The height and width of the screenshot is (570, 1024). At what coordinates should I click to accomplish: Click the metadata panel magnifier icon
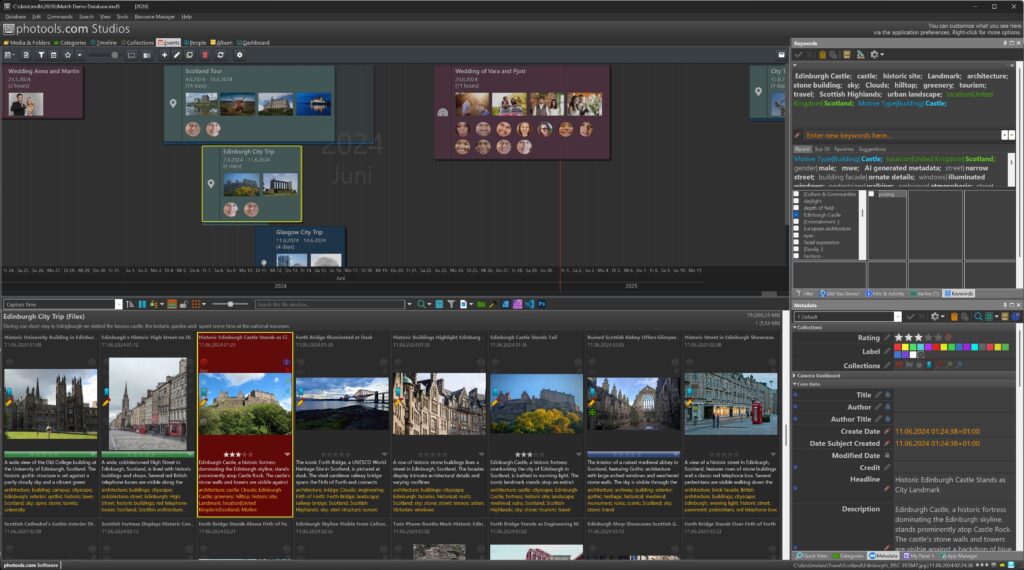point(978,317)
